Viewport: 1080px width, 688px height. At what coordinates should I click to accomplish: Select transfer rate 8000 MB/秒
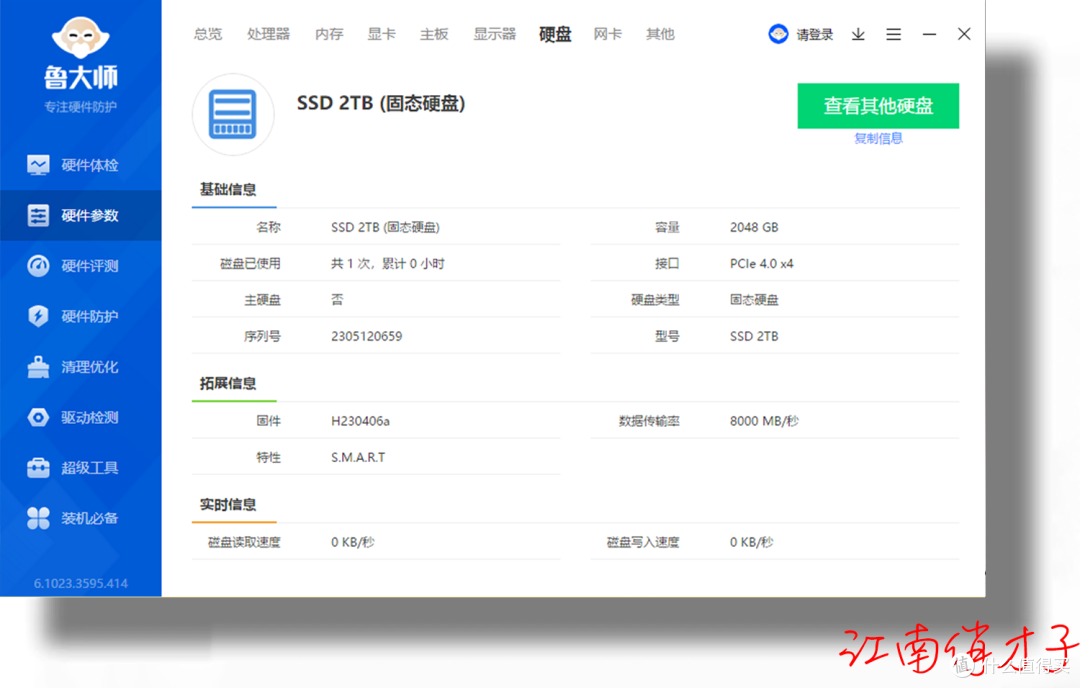[765, 421]
